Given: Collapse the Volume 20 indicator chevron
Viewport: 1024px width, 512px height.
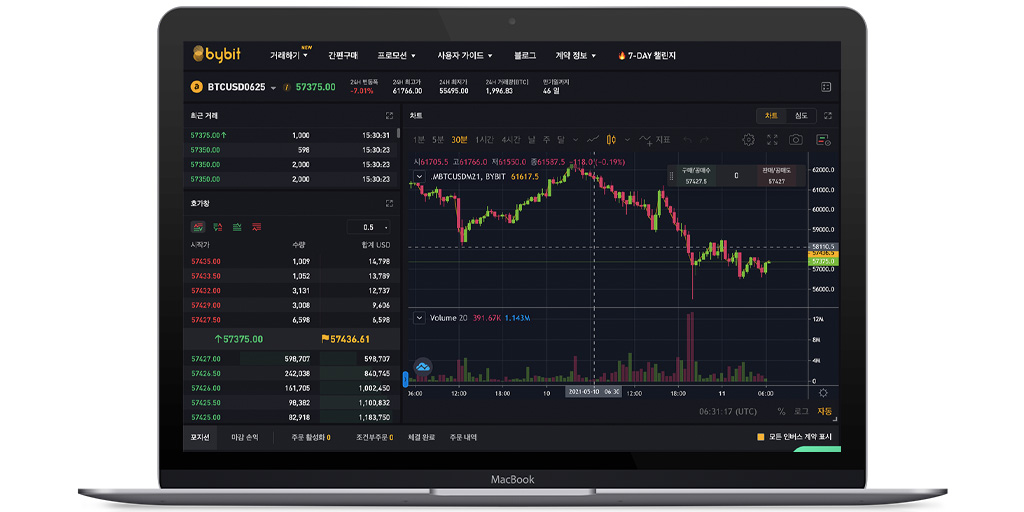Looking at the screenshot, I should 419,318.
